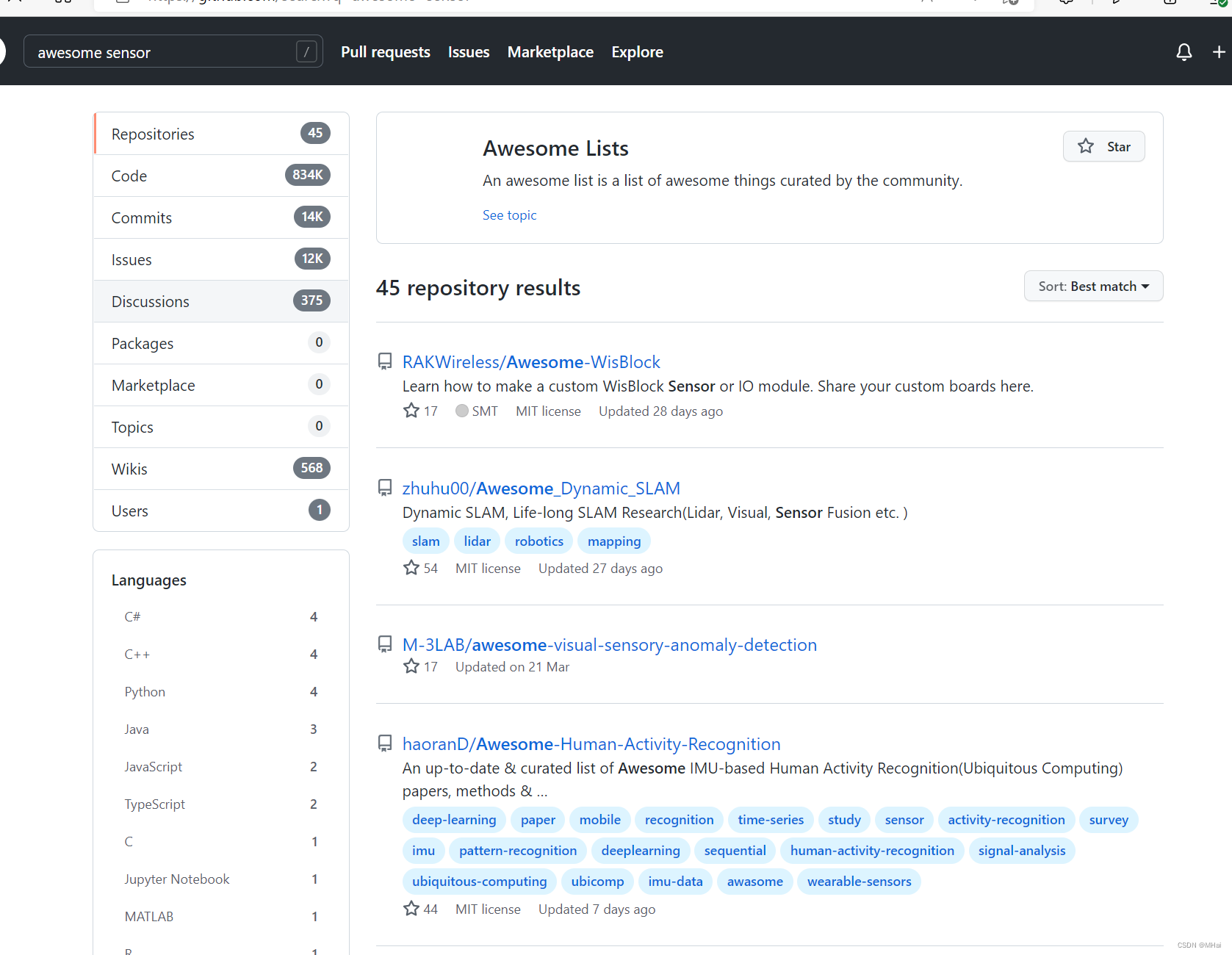Click the lidar topic tag
The width and height of the screenshot is (1232, 955).
478,541
